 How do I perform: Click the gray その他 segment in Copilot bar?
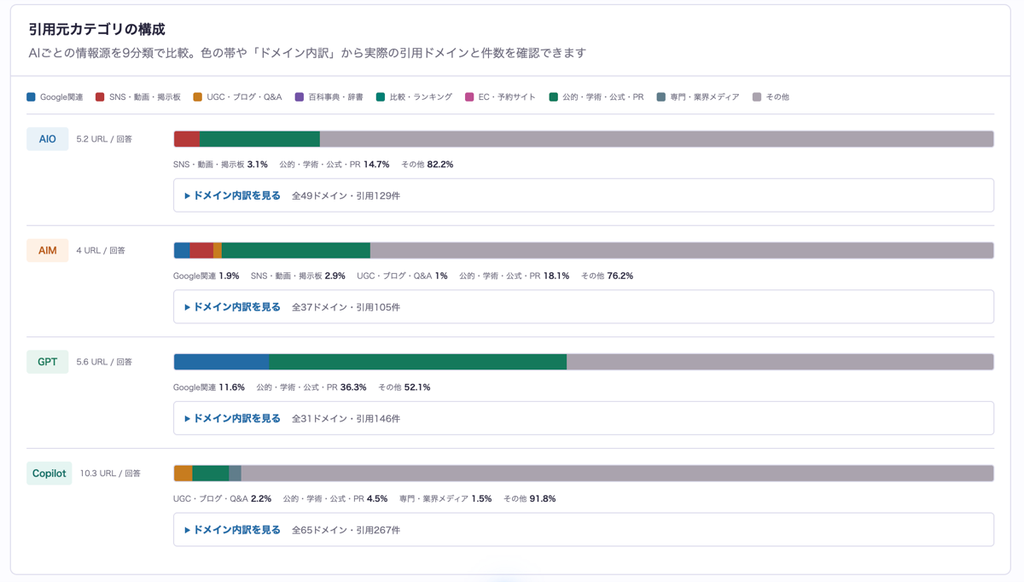[x=618, y=473]
